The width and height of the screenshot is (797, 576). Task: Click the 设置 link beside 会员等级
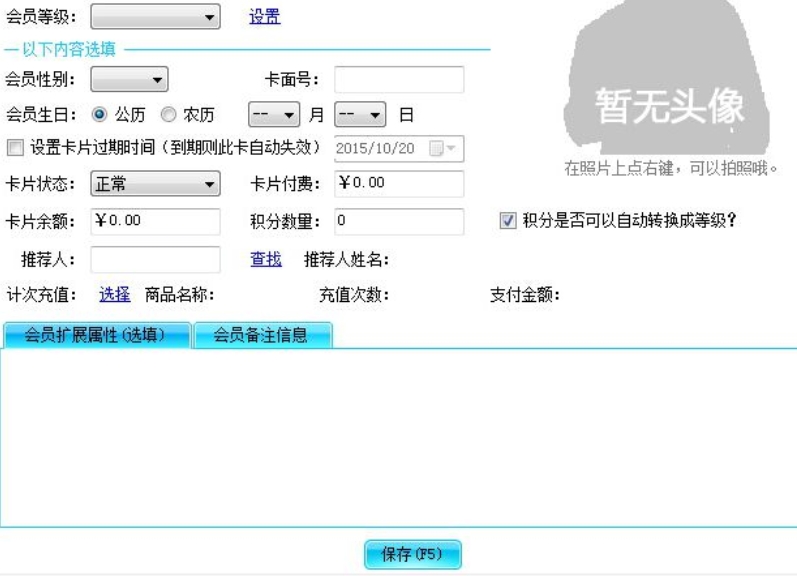264,17
